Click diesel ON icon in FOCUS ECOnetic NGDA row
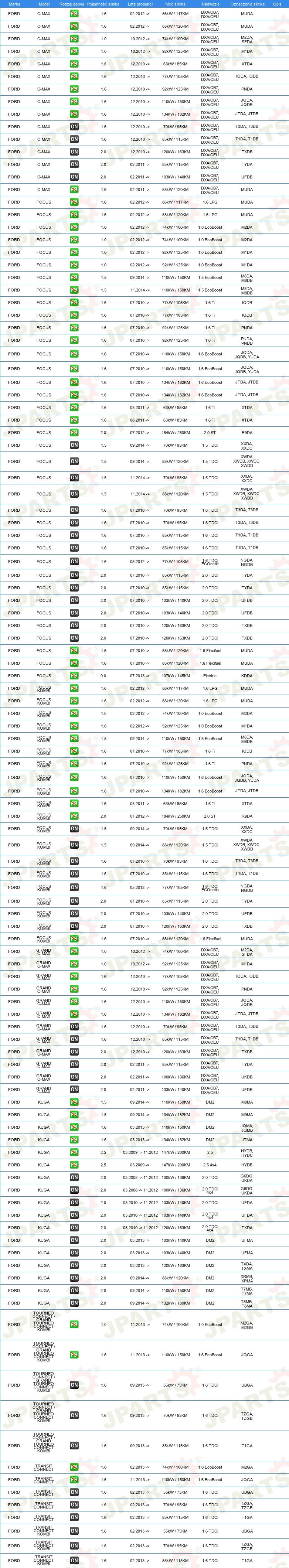Viewport: 289px width, 1568px height. click(x=74, y=562)
